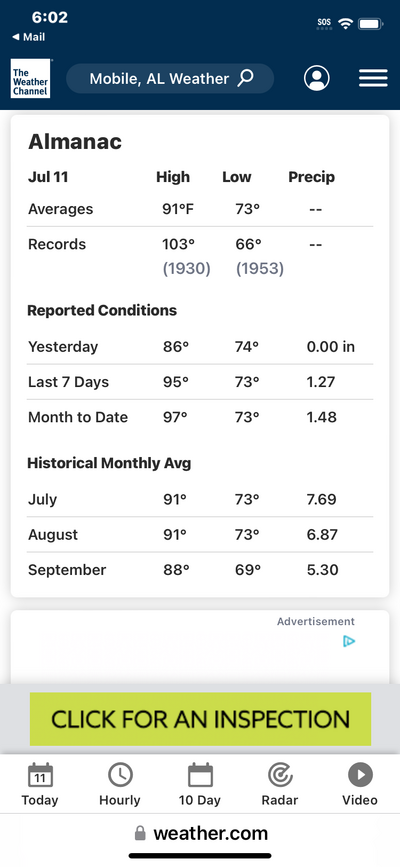The image size is (400, 867).
Task: Click the Mobile, AL Weather search field
Action: (170, 79)
